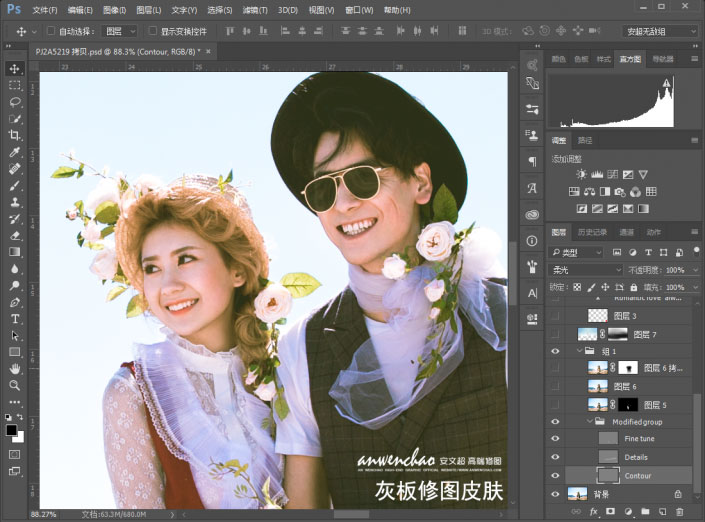
Task: Select the Horizontal Type tool
Action: [x=14, y=319]
